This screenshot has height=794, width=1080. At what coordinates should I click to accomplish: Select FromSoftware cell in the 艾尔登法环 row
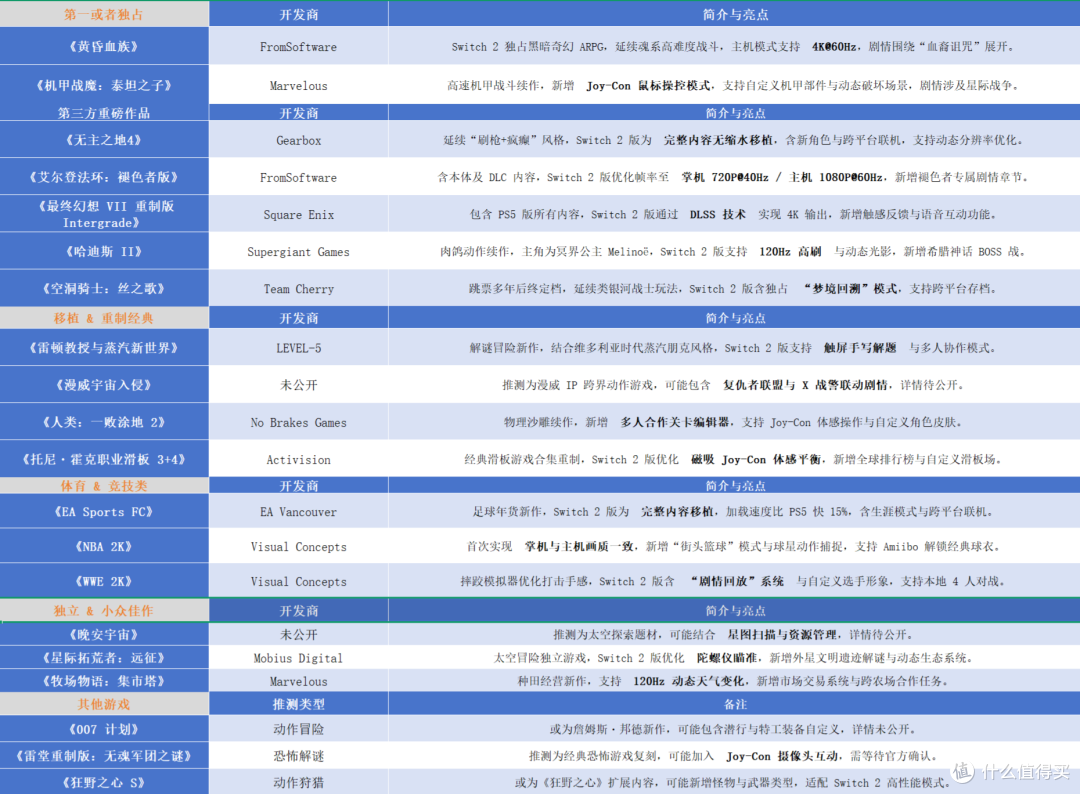[x=298, y=177]
